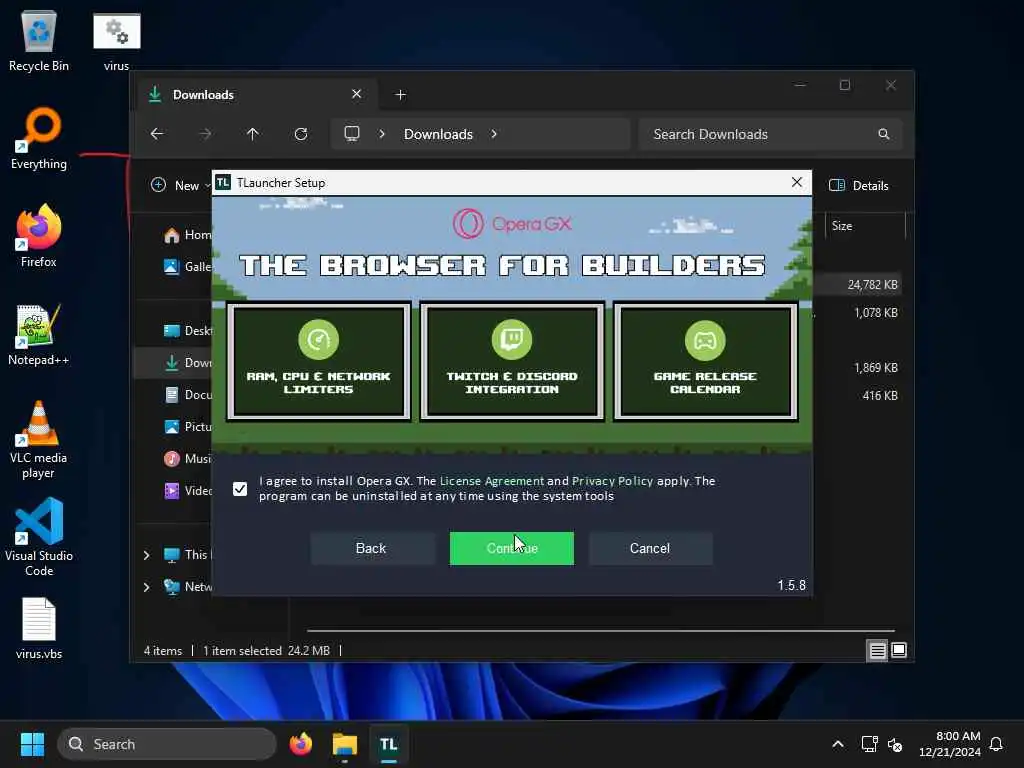Image resolution: width=1024 pixels, height=768 pixels.
Task: Go Back in TLauncher Setup
Action: click(x=371, y=549)
